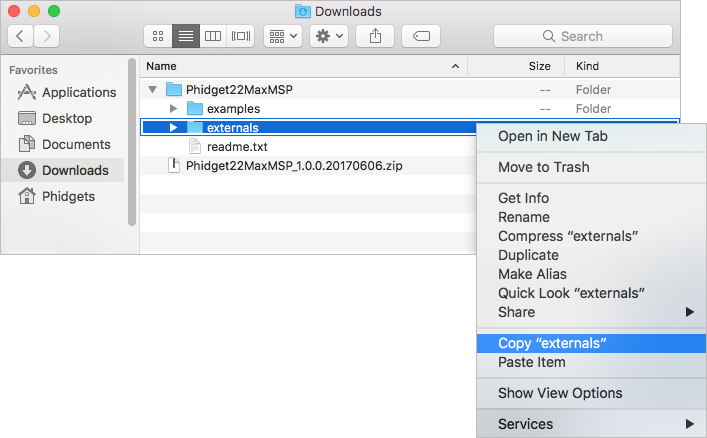Expand the externals folder
The width and height of the screenshot is (707, 438).
(173, 128)
